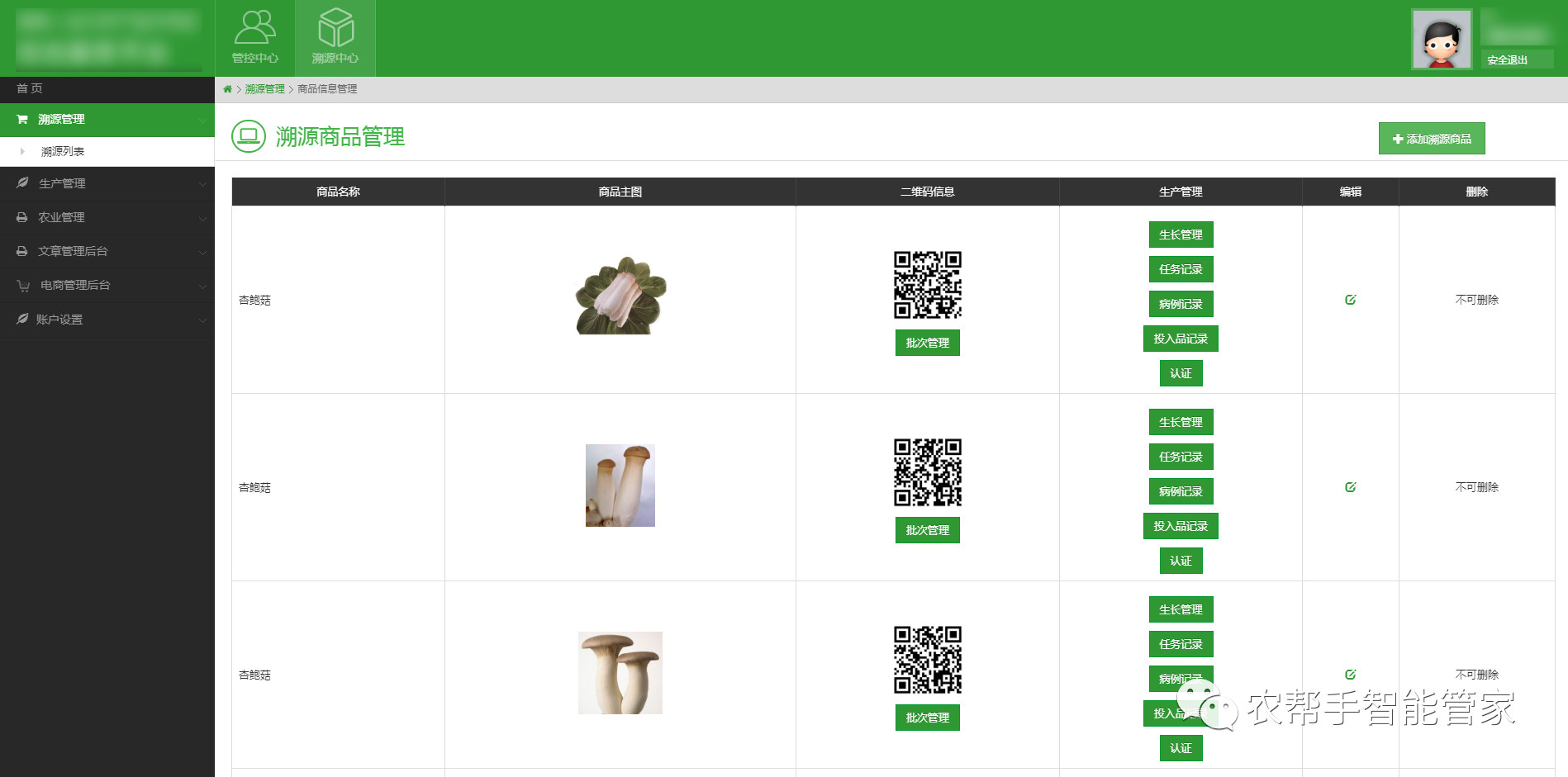Click 病例记录 in the second row
This screenshot has height=777, width=1568.
[x=1181, y=491]
